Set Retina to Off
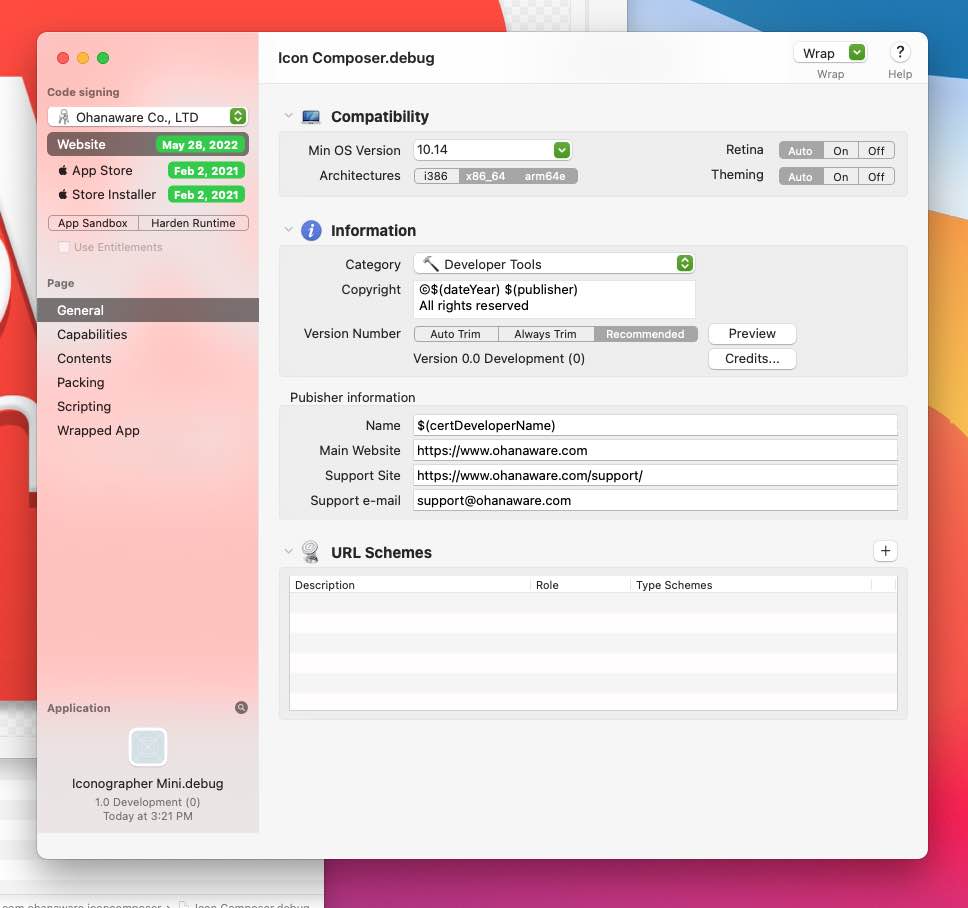The height and width of the screenshot is (908, 968). (x=875, y=151)
